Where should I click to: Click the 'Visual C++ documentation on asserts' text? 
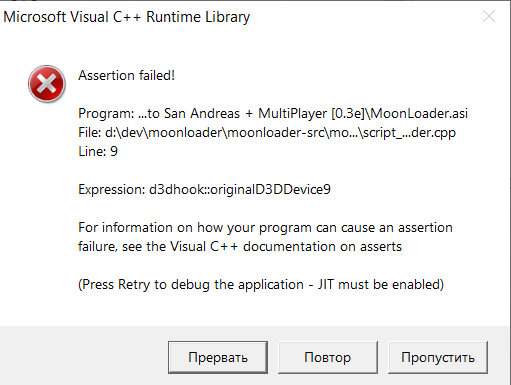click(x=286, y=247)
